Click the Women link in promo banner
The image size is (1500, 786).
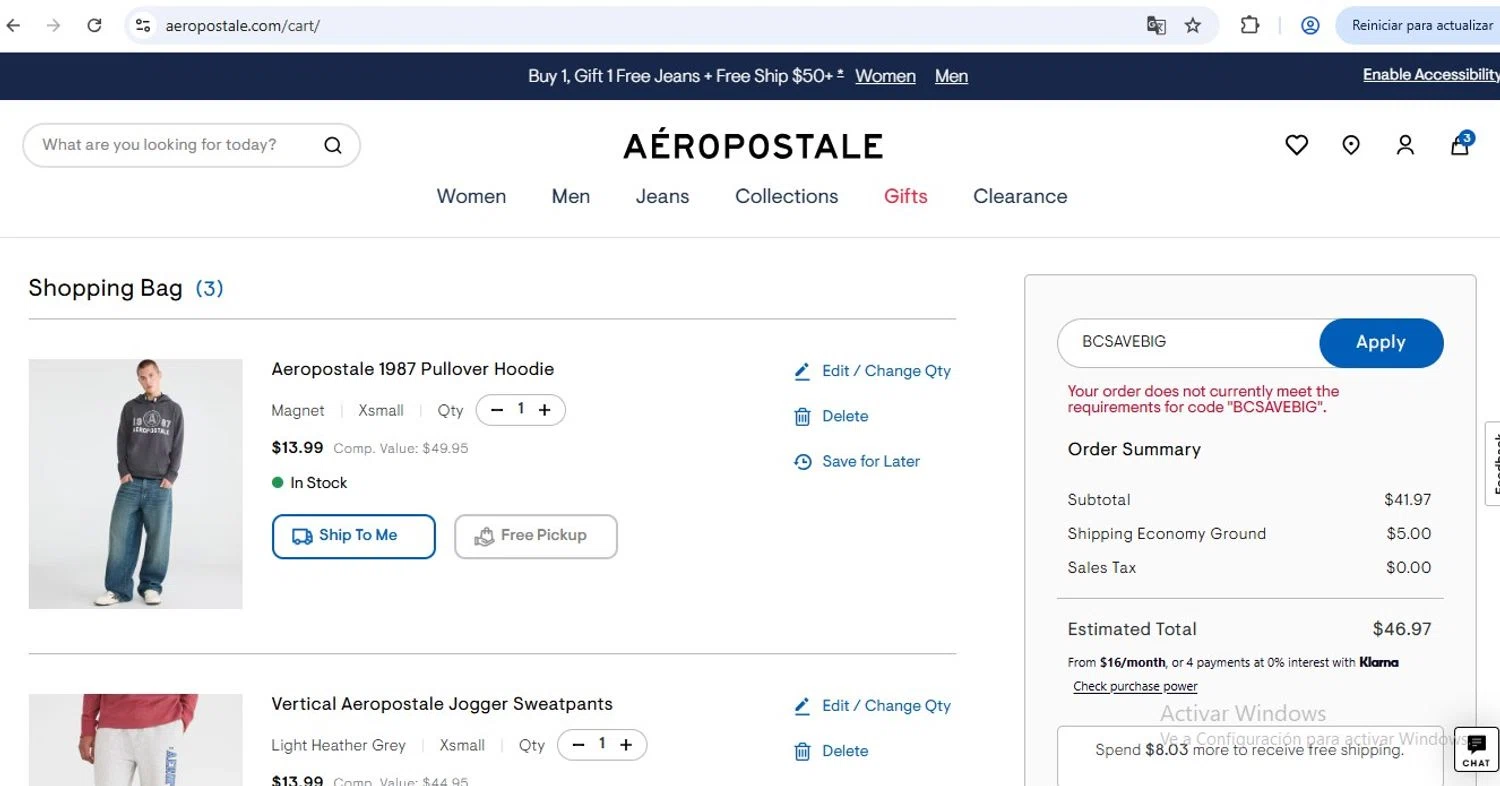pos(885,76)
